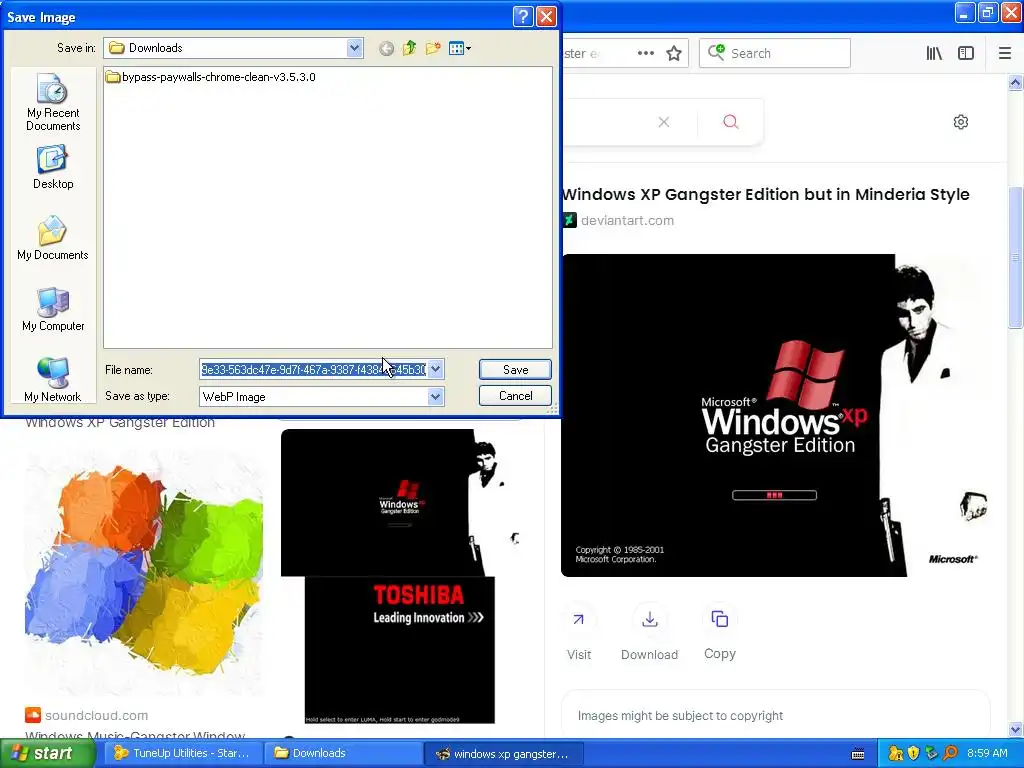Select the small Gangster Edition thumbnail
The height and width of the screenshot is (768, 1024).
401,502
